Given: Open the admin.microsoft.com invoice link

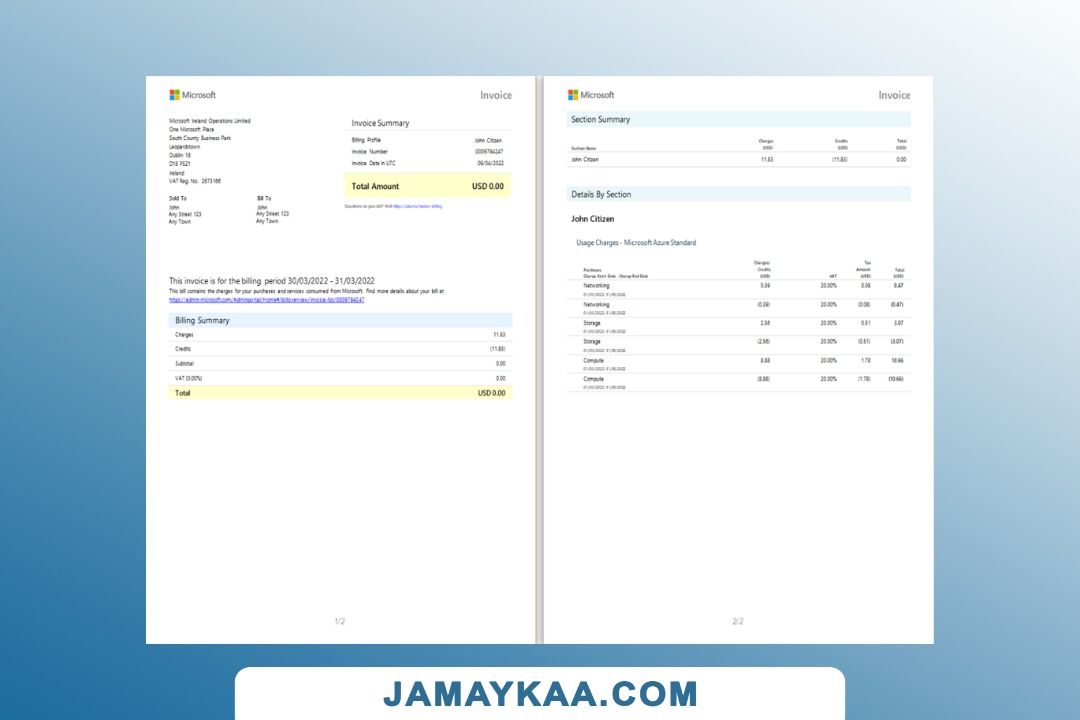Looking at the screenshot, I should click(x=266, y=299).
